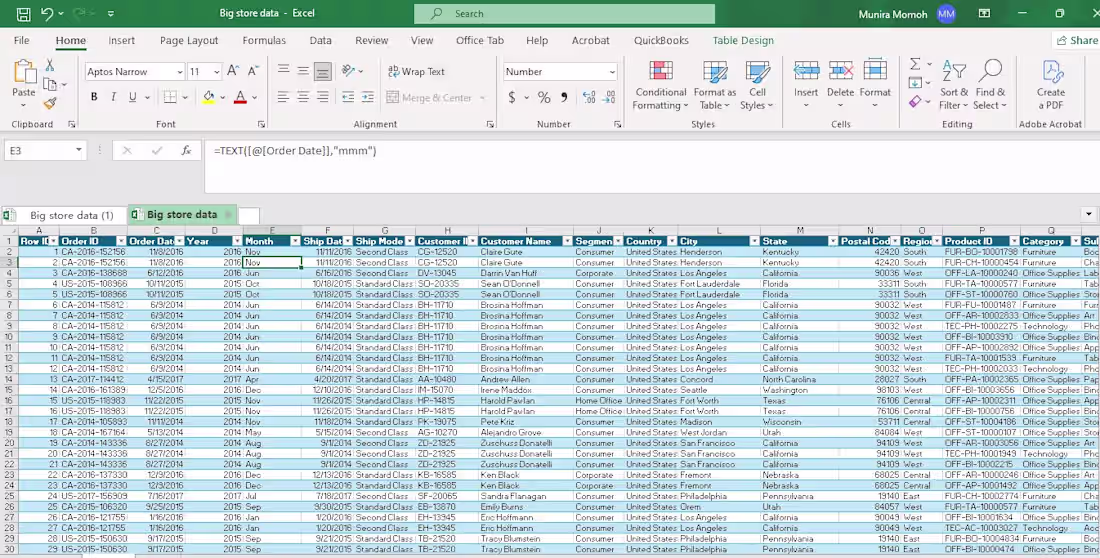Apply Accounting dollar format
This screenshot has height=558, width=1100.
512,98
